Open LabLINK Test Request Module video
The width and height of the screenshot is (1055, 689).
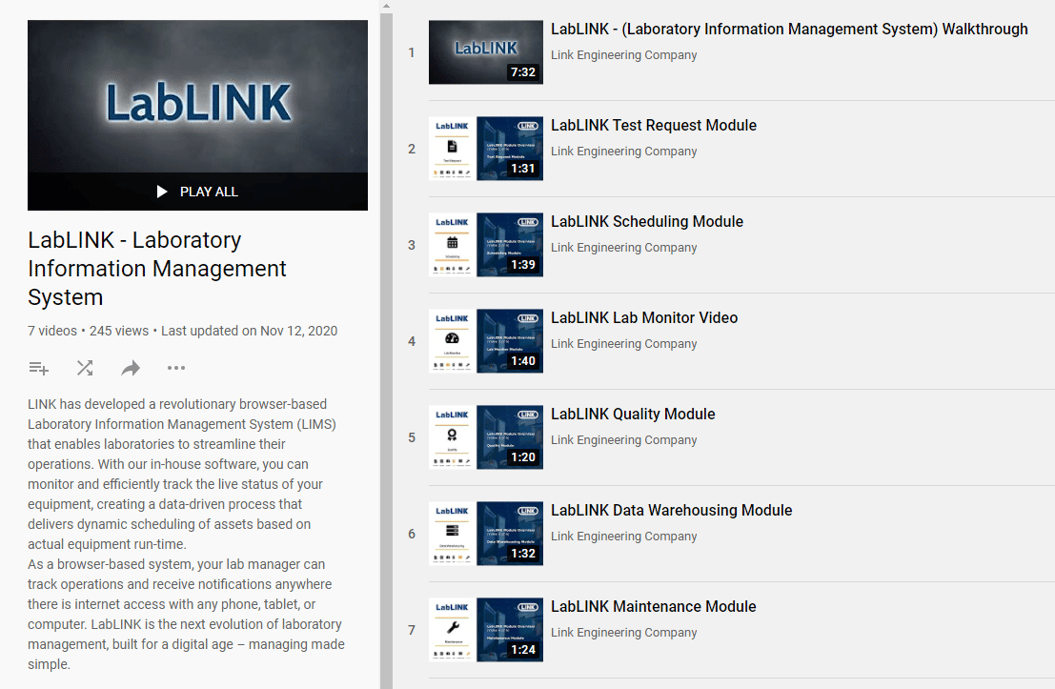tap(653, 125)
